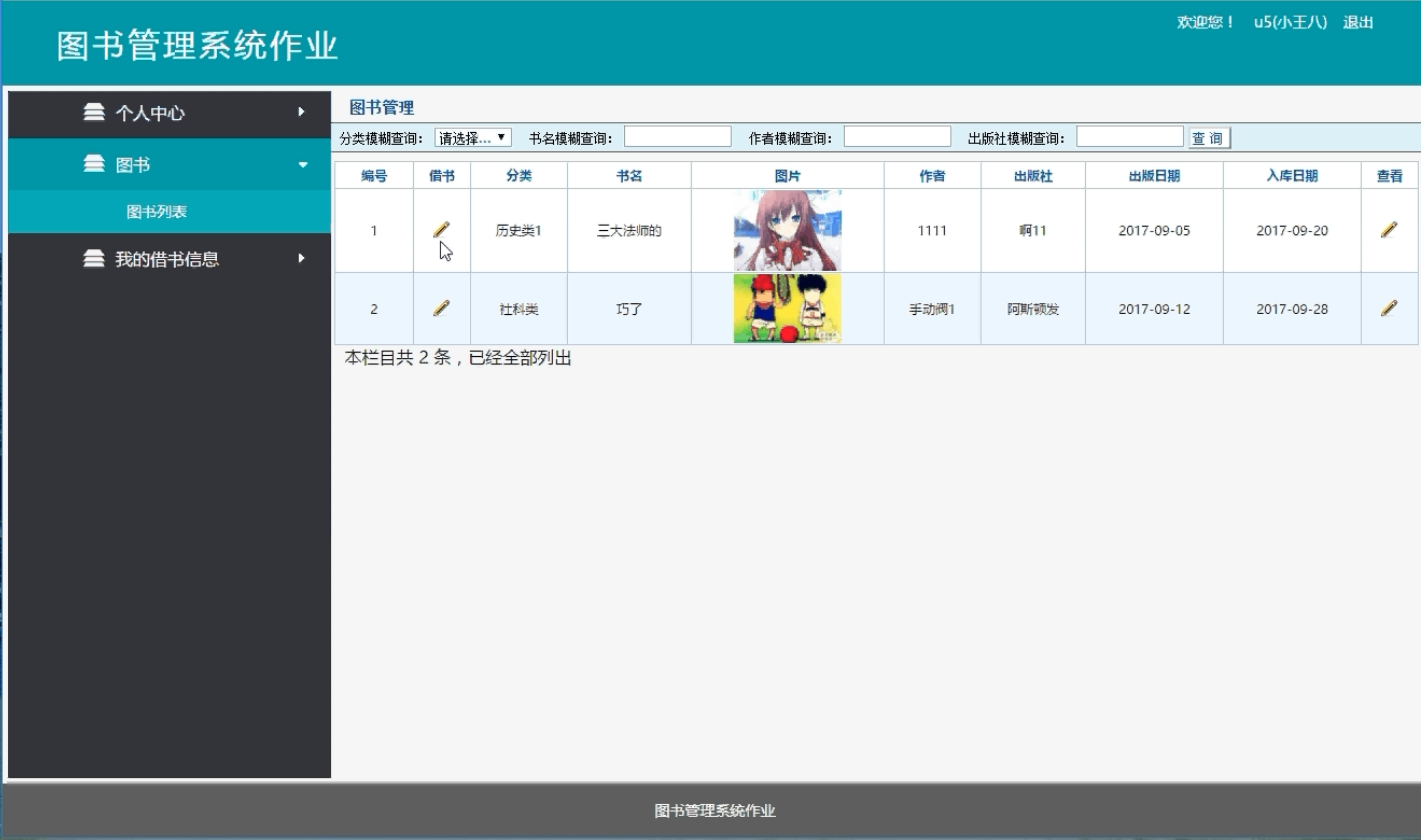
Task: Click the 查询 search button
Action: click(x=1209, y=138)
